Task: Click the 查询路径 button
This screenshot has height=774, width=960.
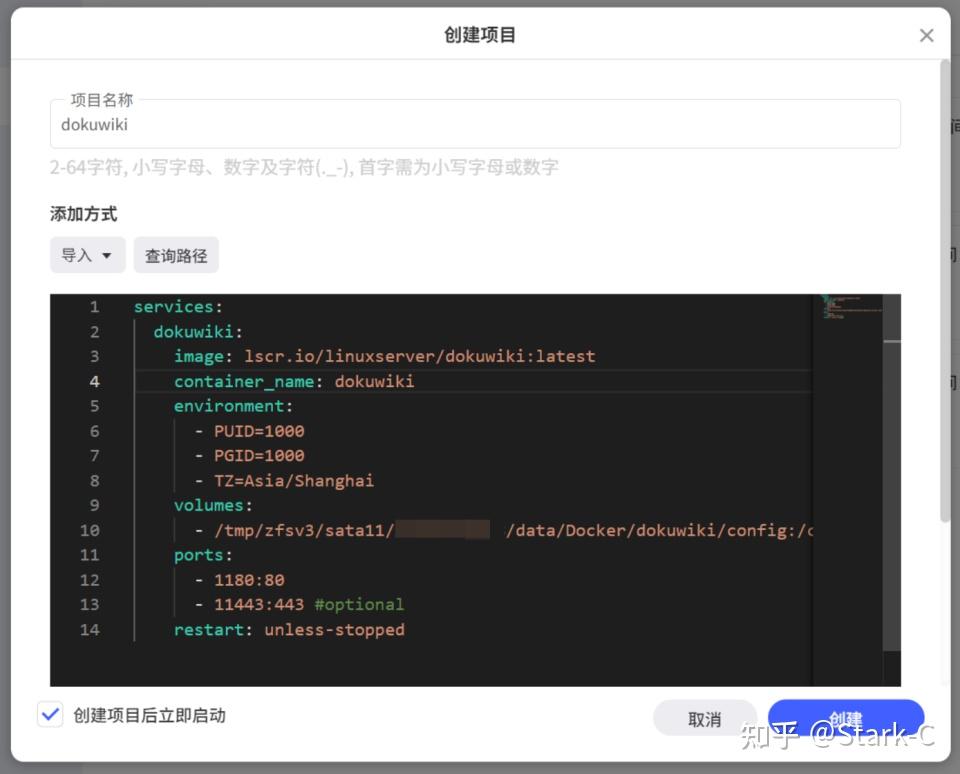Action: [176, 255]
